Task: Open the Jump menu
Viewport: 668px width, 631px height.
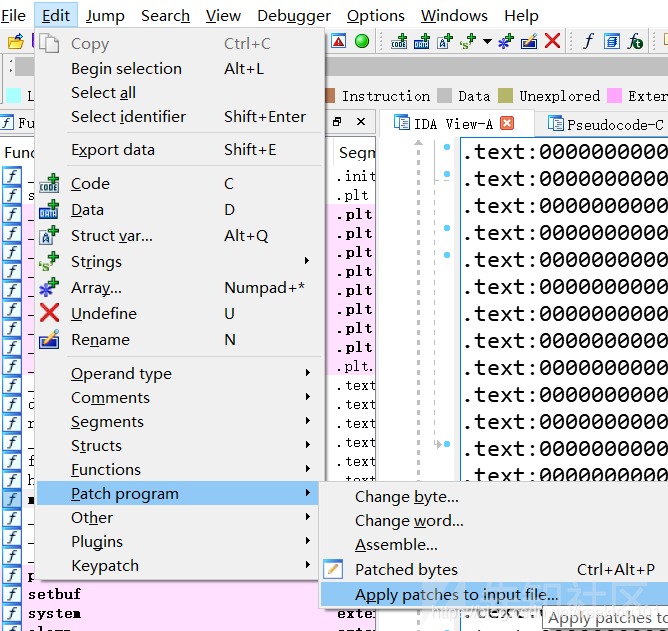Action: (105, 16)
